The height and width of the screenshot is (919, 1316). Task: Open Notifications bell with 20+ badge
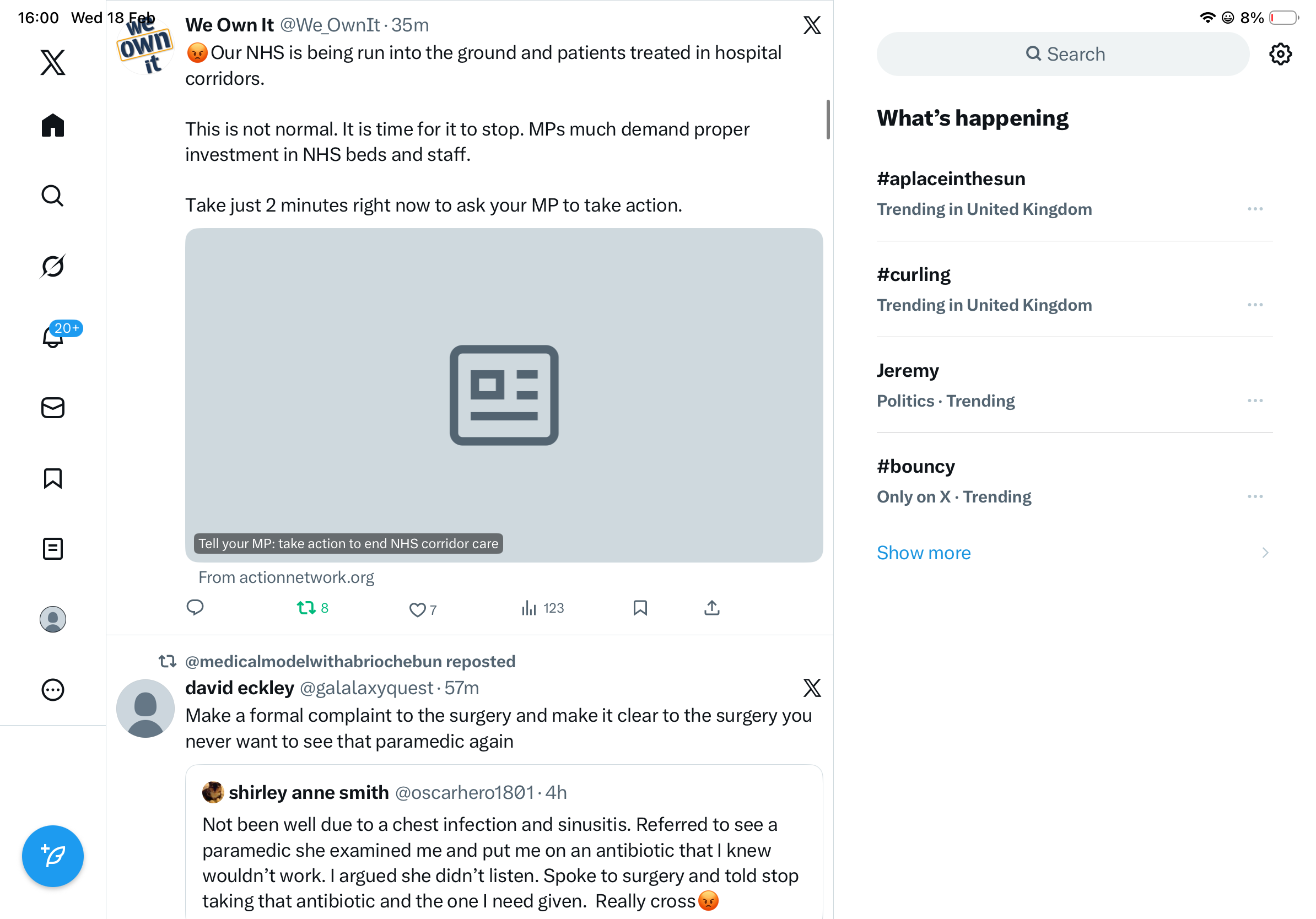[53, 337]
